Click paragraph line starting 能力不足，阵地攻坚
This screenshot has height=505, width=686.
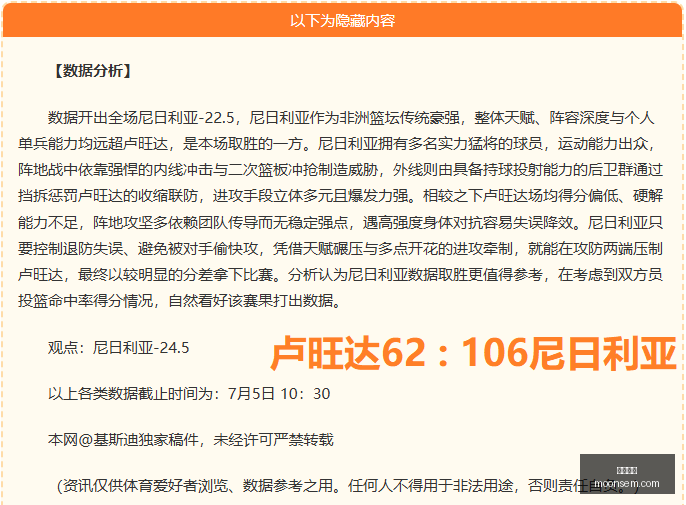340,223
